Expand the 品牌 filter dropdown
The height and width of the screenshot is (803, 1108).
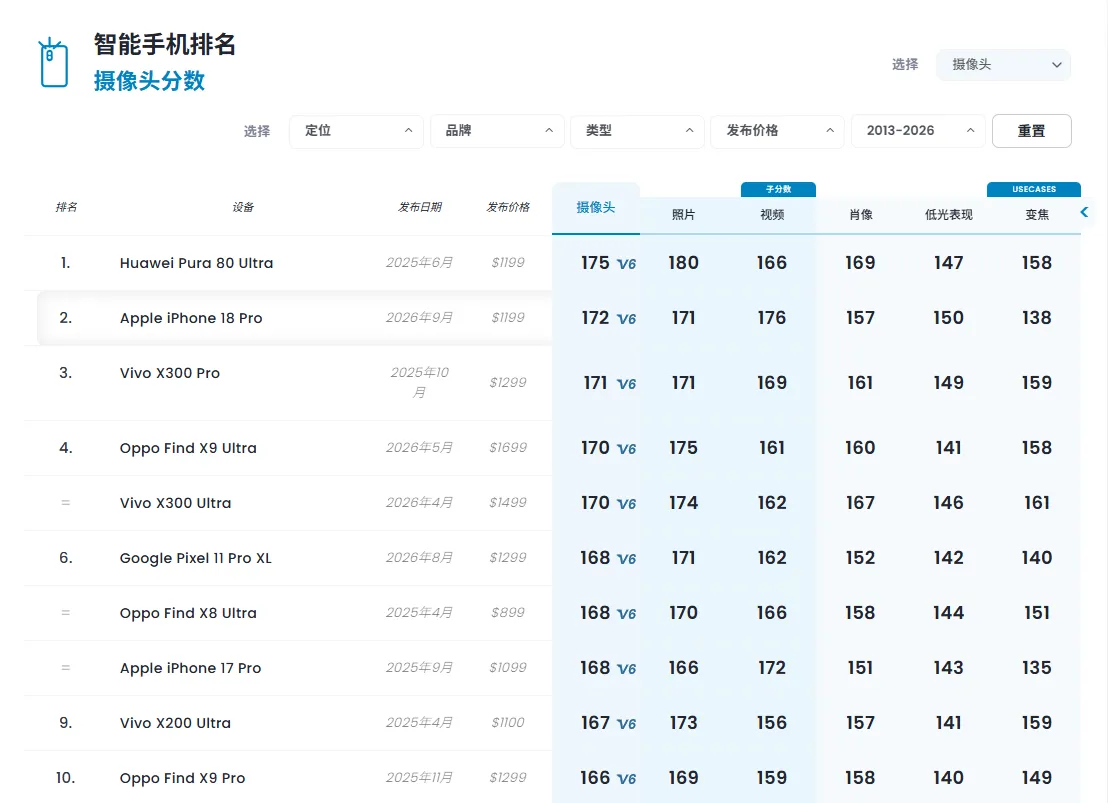(x=497, y=131)
